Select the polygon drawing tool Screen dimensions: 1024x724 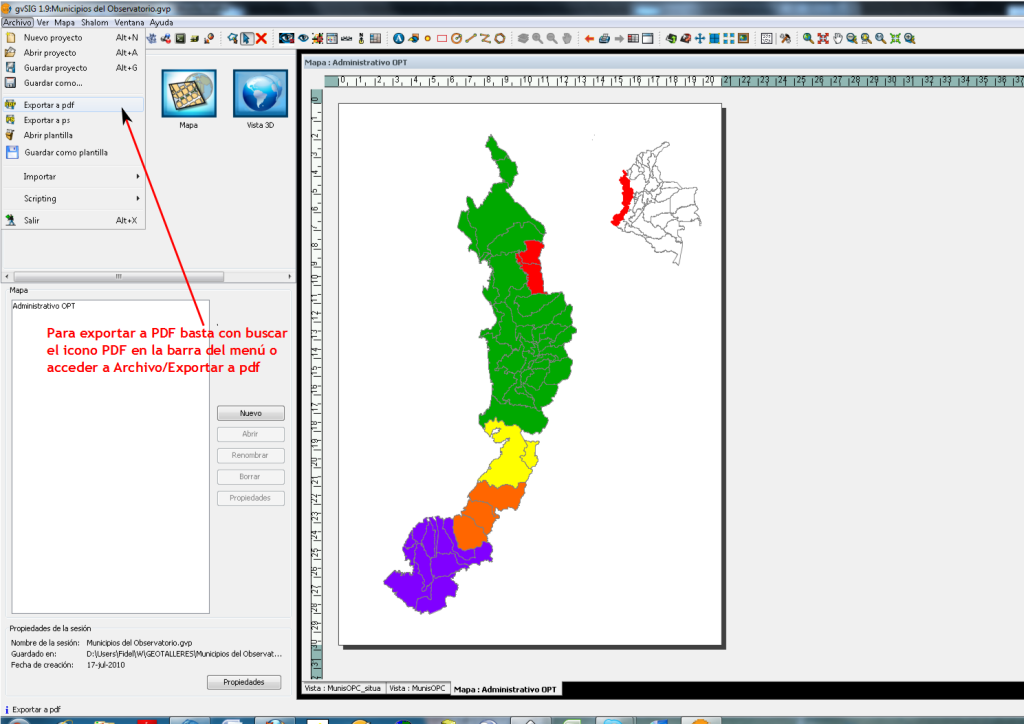[499, 37]
